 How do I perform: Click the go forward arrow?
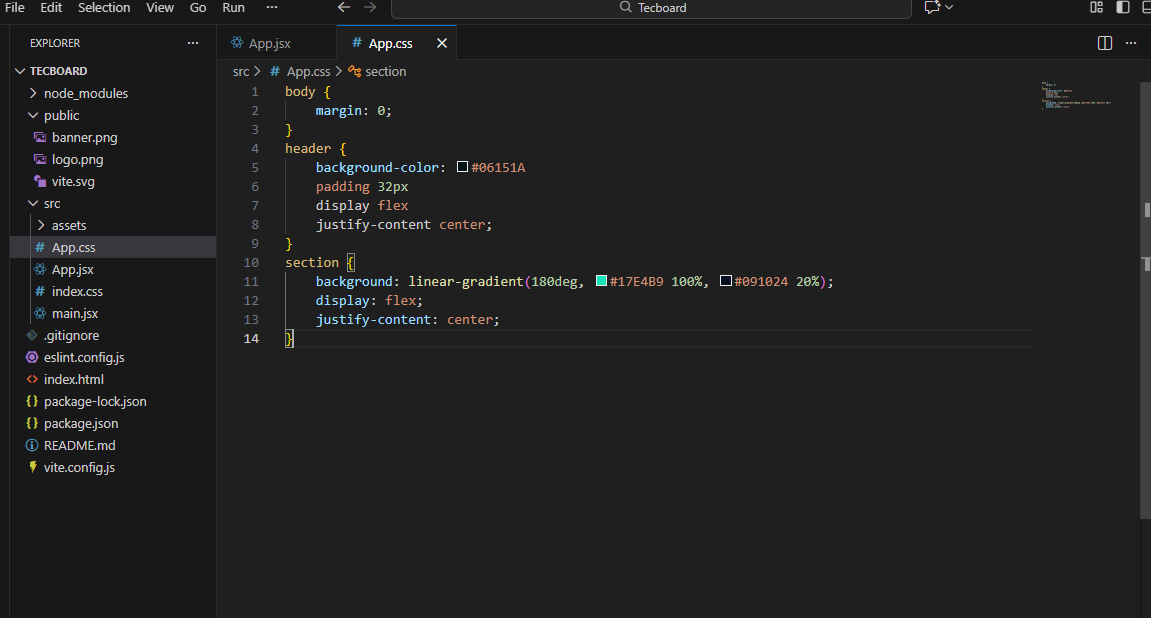pos(370,7)
